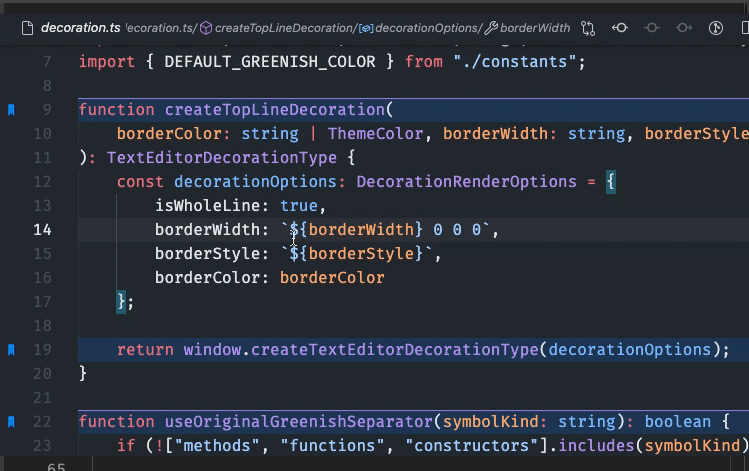Click isWholeLine property on line 13
Screen dimensions: 749x471
point(207,206)
